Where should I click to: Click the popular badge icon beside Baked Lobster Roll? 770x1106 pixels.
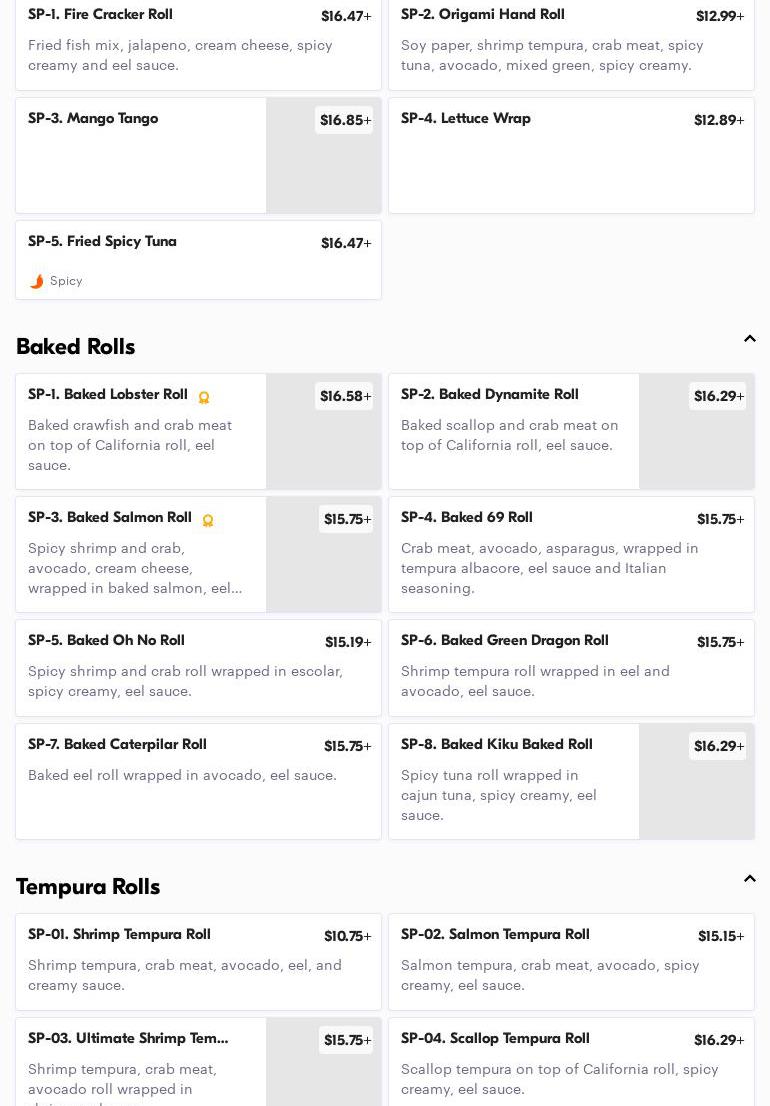[204, 397]
